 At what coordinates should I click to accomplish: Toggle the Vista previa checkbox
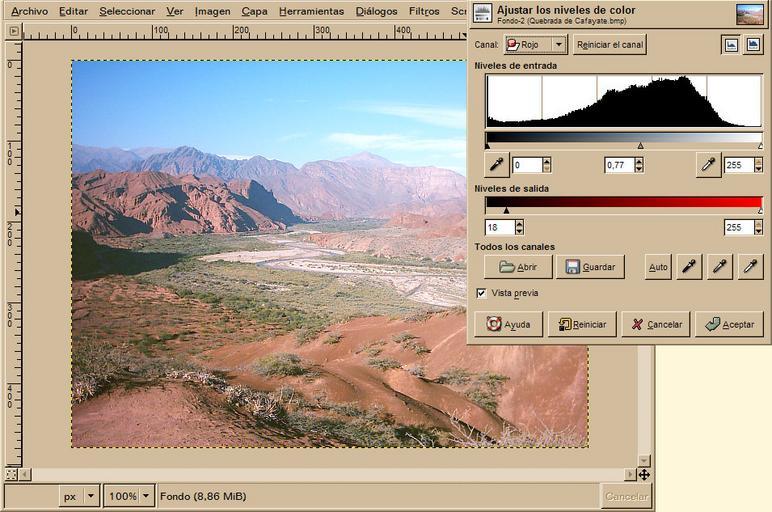[482, 293]
